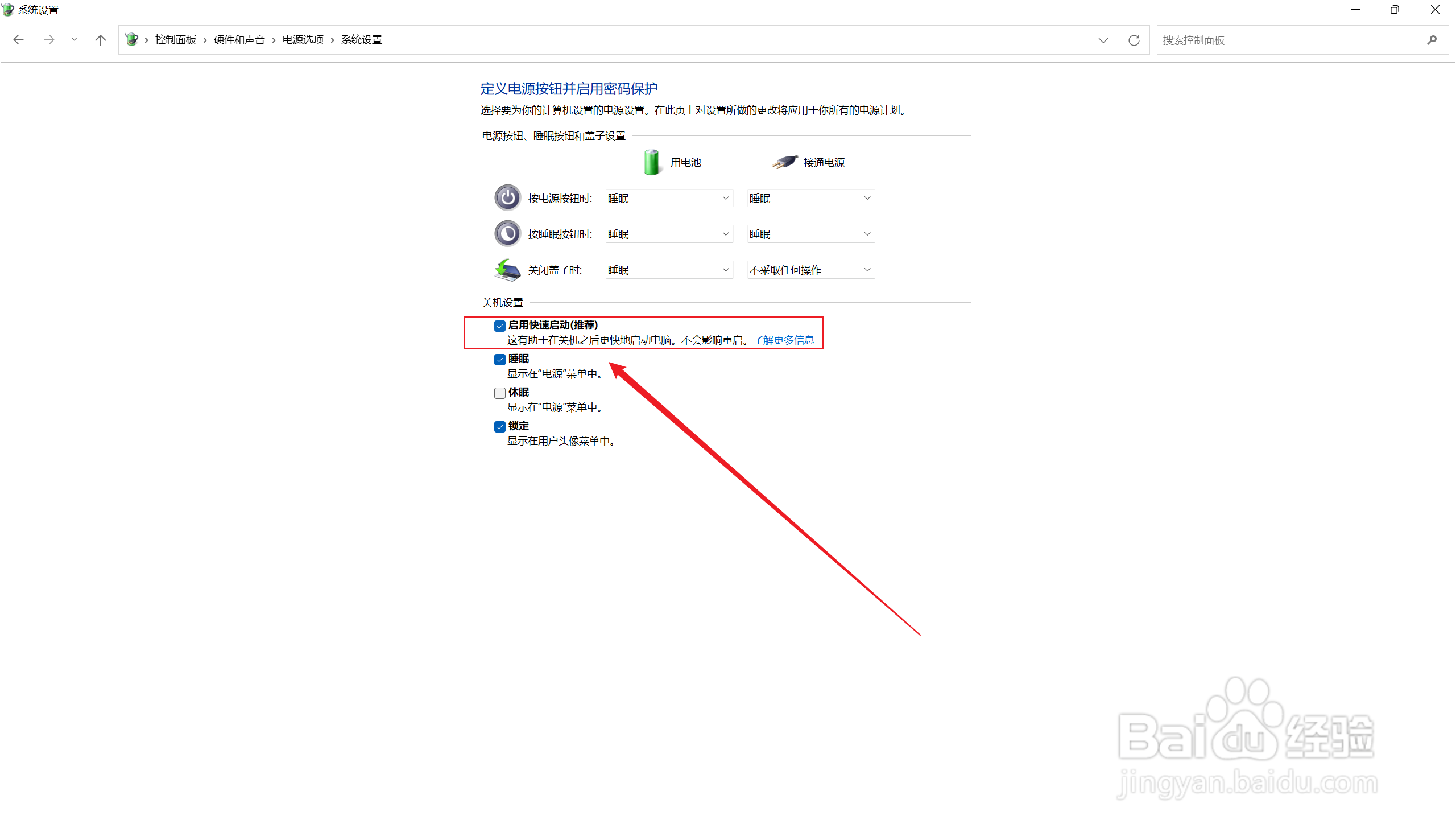Click the 接通电源 column label
Screen dimensions: 1456x832
pos(824,163)
